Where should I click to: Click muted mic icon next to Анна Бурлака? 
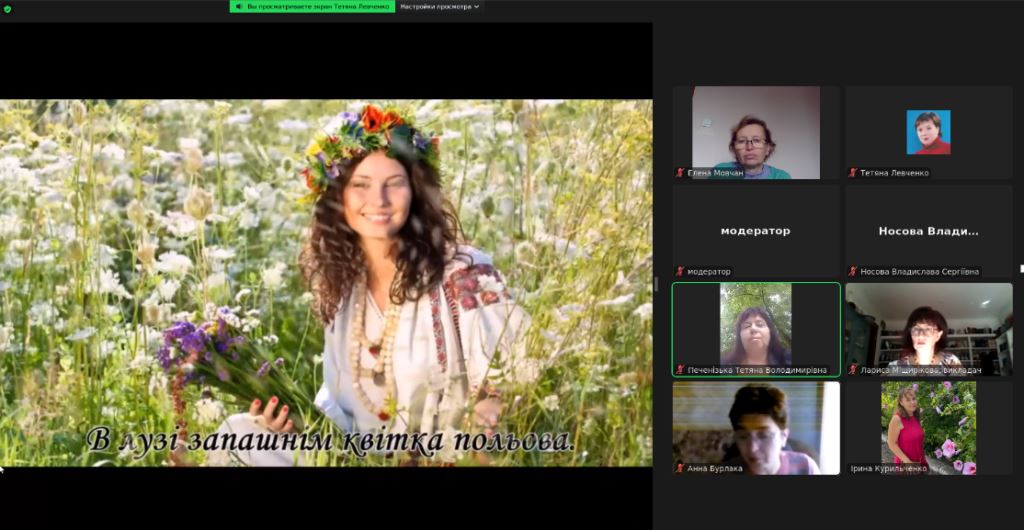(x=680, y=469)
